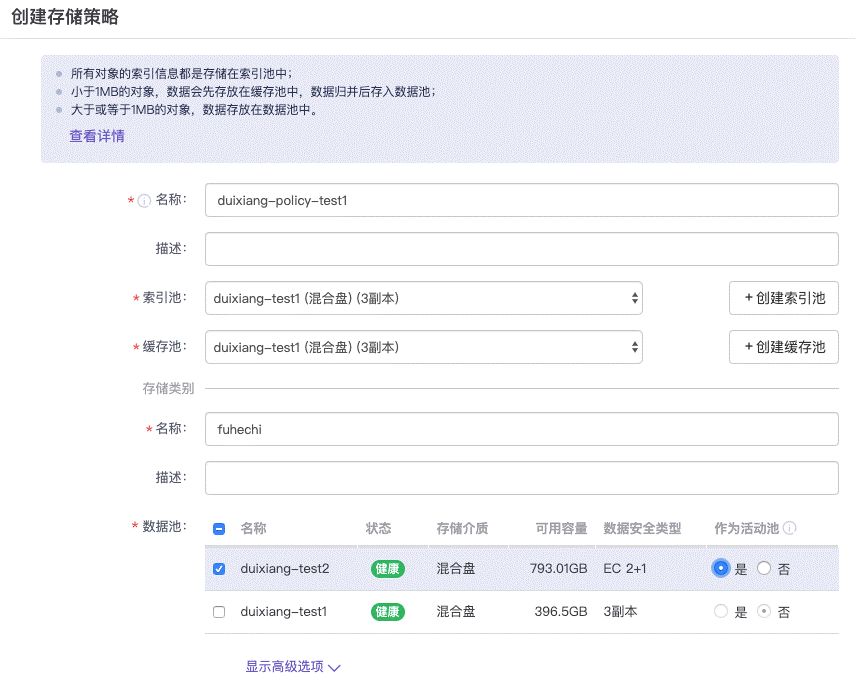
Task: Click the 可用容量 column header
Action: [561, 528]
